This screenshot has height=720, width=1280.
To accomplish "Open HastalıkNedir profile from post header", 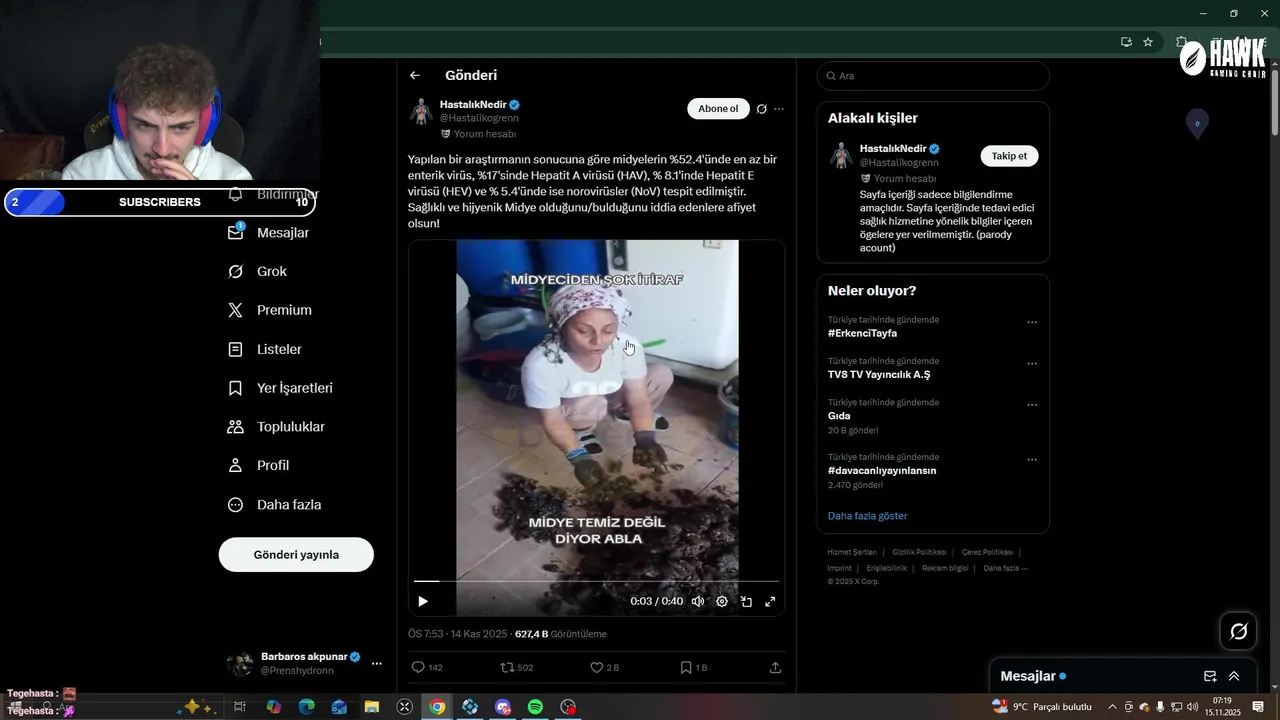I will pos(473,104).
